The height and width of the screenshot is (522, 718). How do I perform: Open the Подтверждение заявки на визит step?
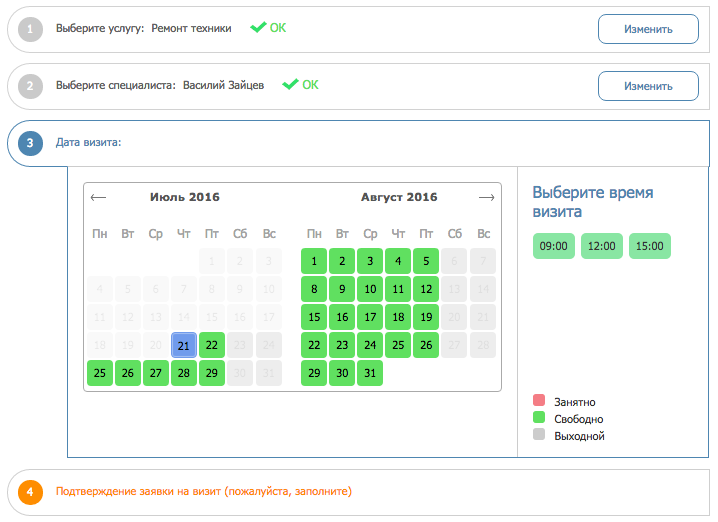pyautogui.click(x=358, y=492)
